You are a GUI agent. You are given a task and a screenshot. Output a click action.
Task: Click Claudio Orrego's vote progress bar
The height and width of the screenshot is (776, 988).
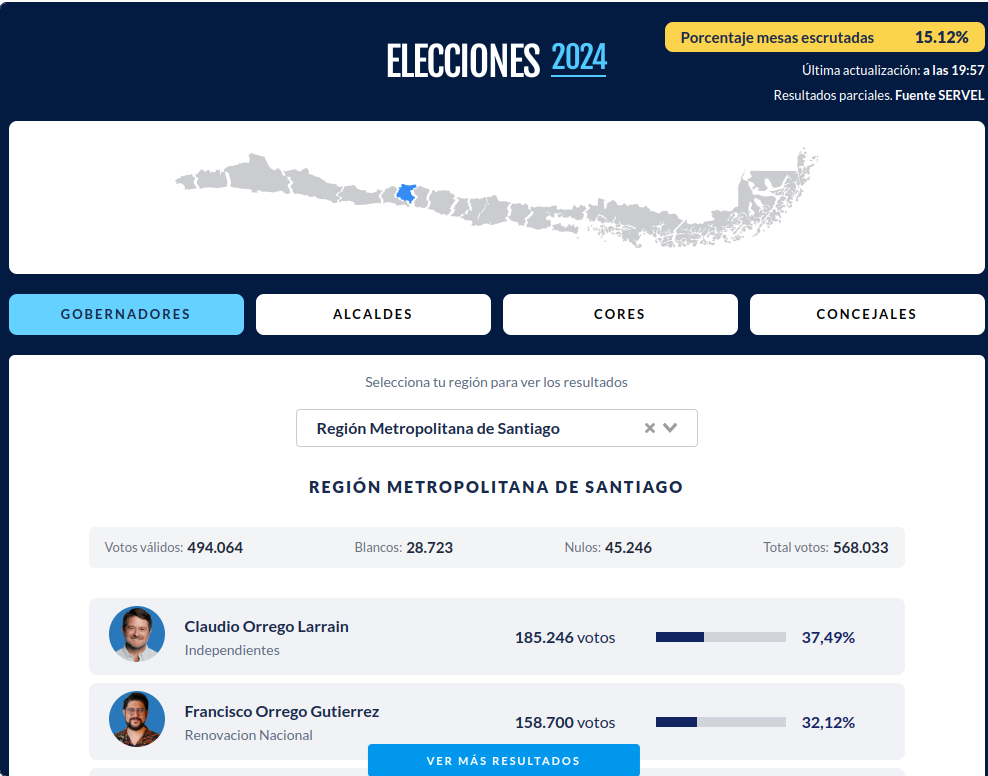(720, 634)
